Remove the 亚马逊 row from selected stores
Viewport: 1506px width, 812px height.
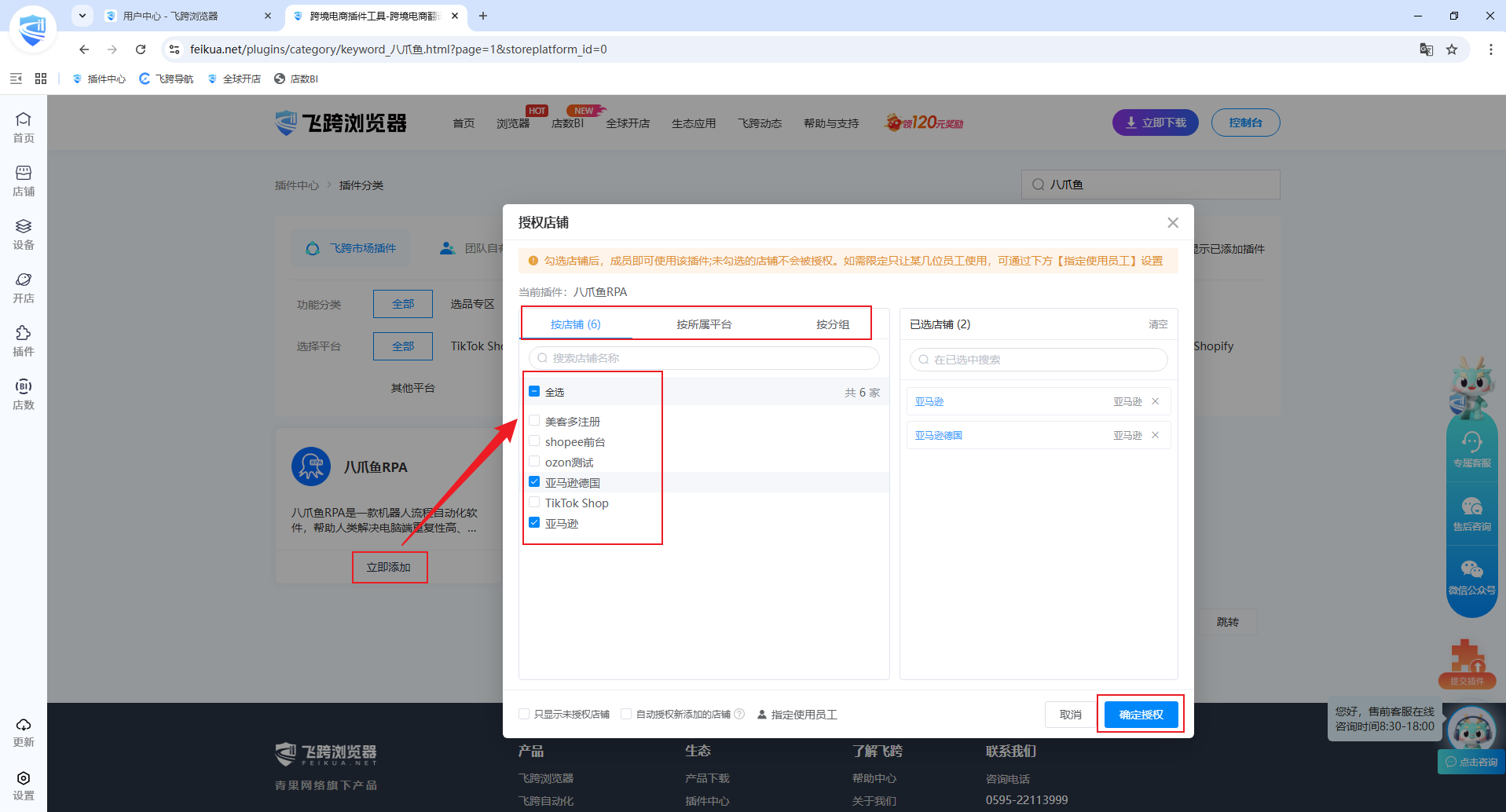click(1156, 401)
